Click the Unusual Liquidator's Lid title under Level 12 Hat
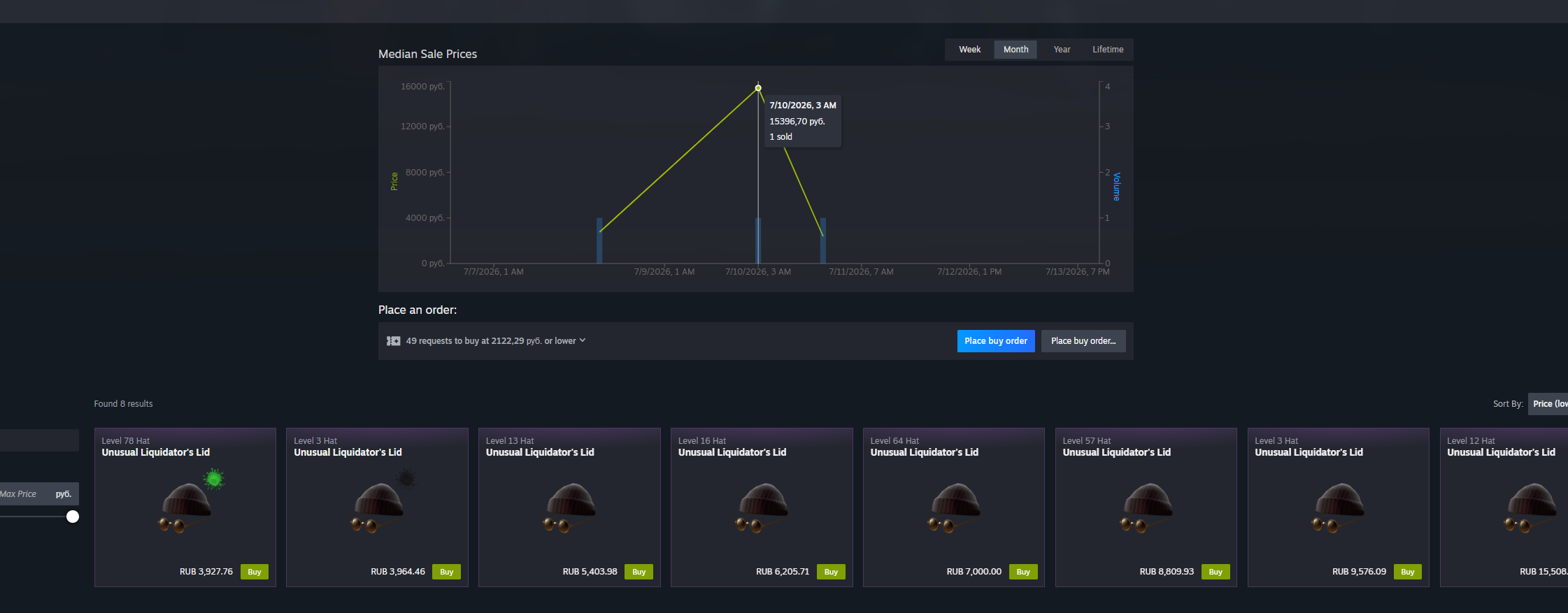Screen dimensions: 1568x613 (1501, 452)
